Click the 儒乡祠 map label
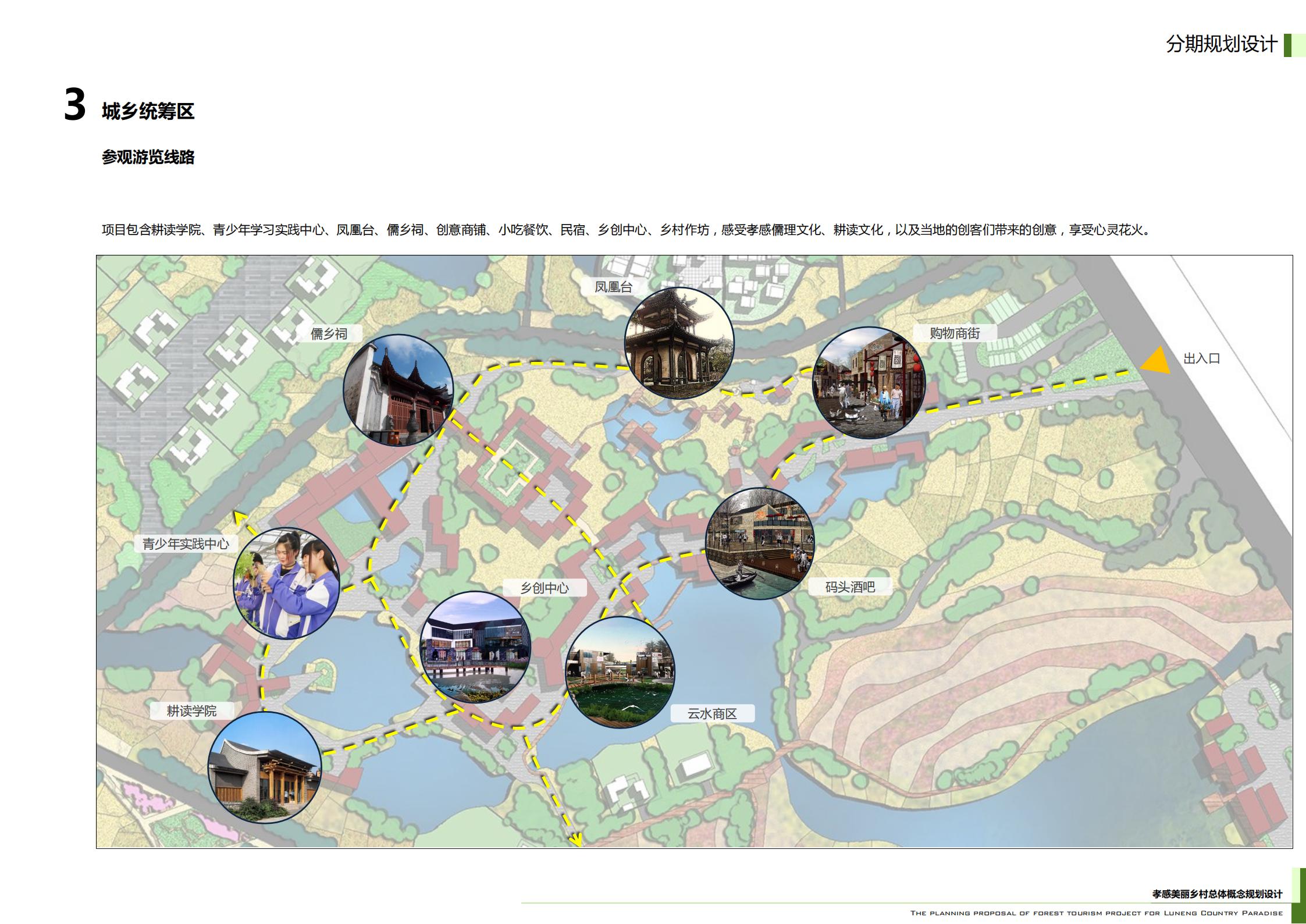The width and height of the screenshot is (1306, 924). coord(329,333)
